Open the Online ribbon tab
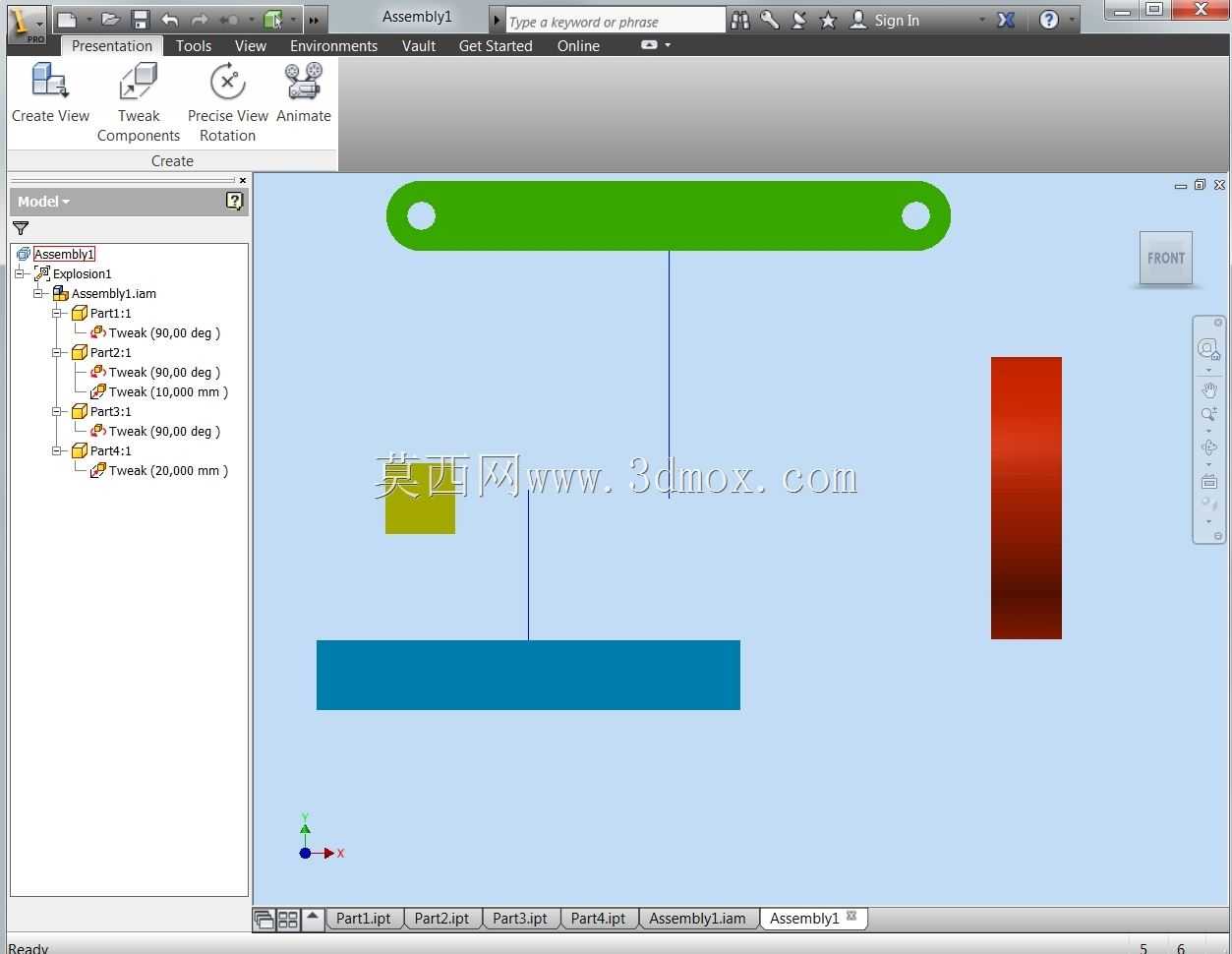The height and width of the screenshot is (954, 1232). [x=578, y=45]
